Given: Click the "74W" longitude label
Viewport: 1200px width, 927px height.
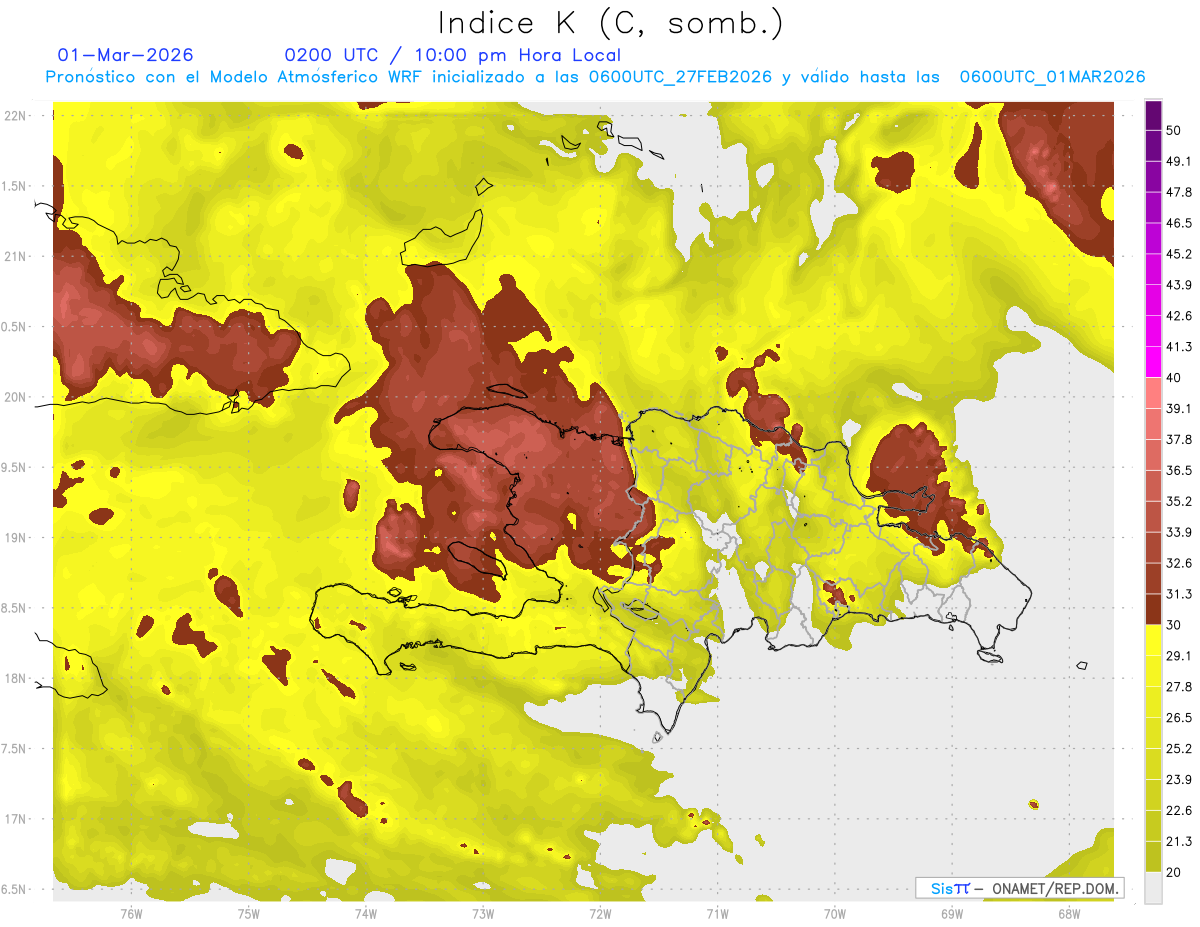Looking at the screenshot, I should [x=365, y=913].
